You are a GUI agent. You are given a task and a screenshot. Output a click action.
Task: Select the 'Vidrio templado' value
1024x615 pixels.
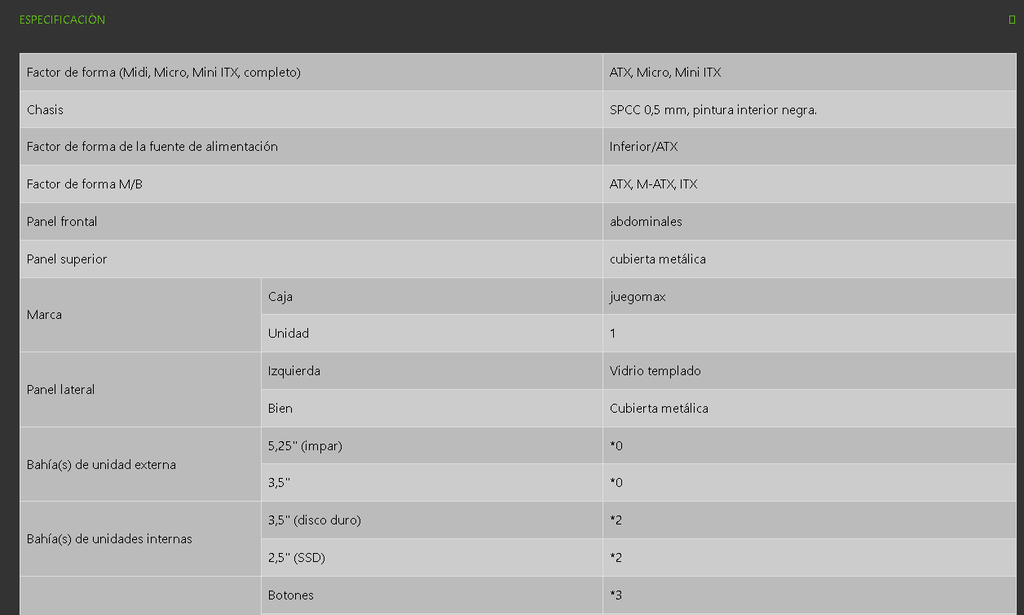point(655,371)
